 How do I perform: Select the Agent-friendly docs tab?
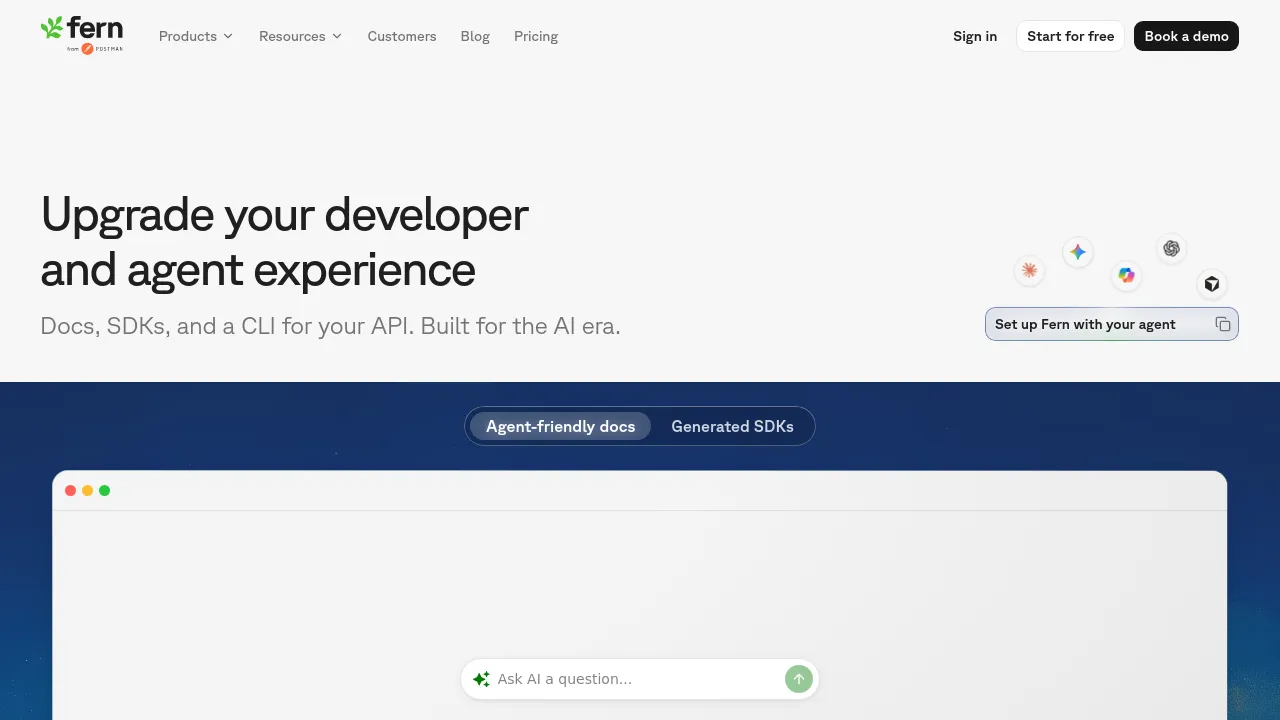click(x=560, y=426)
